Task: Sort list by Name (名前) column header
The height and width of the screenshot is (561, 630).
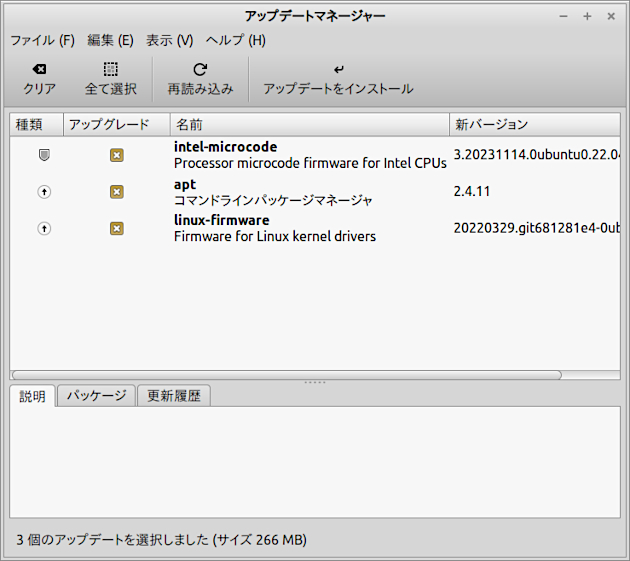Action: pyautogui.click(x=308, y=125)
